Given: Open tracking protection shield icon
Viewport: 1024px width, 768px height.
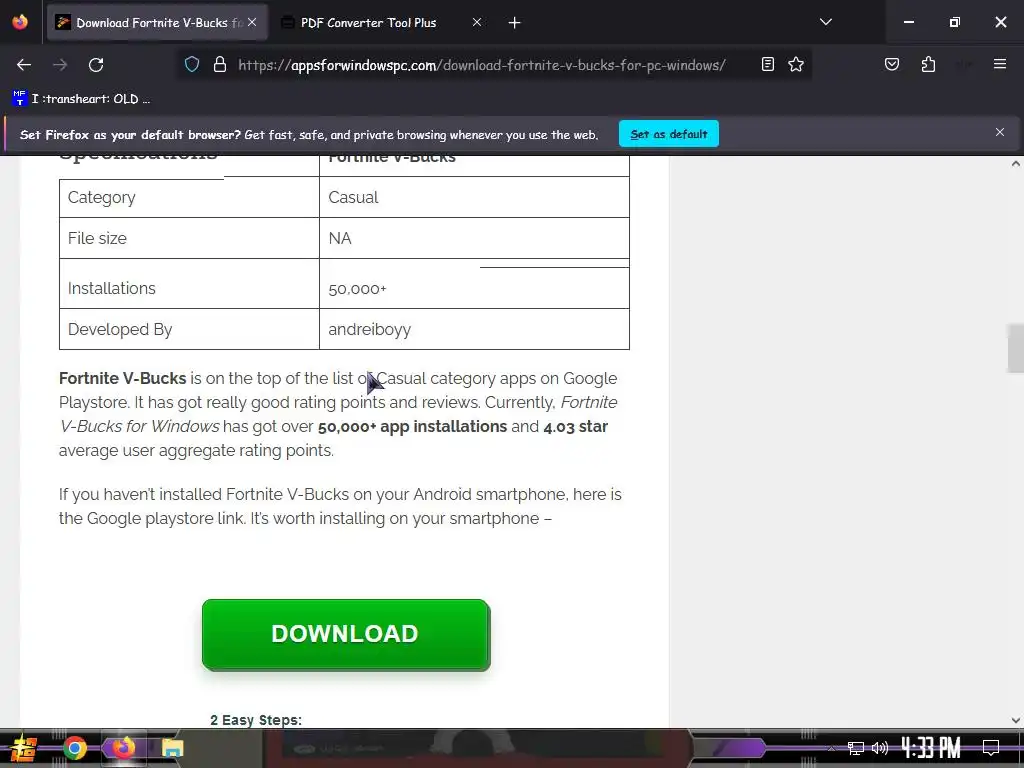Looking at the screenshot, I should [191, 65].
